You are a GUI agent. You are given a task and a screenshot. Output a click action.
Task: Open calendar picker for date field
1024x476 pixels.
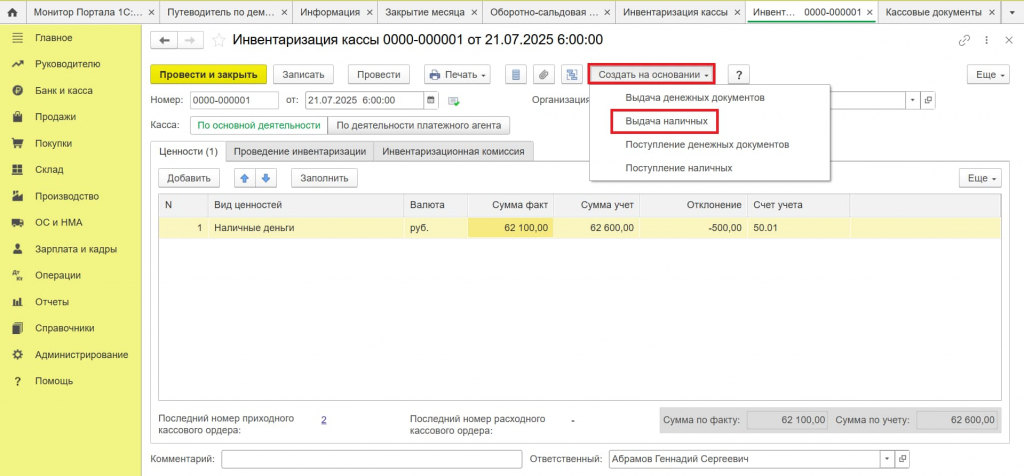431,101
